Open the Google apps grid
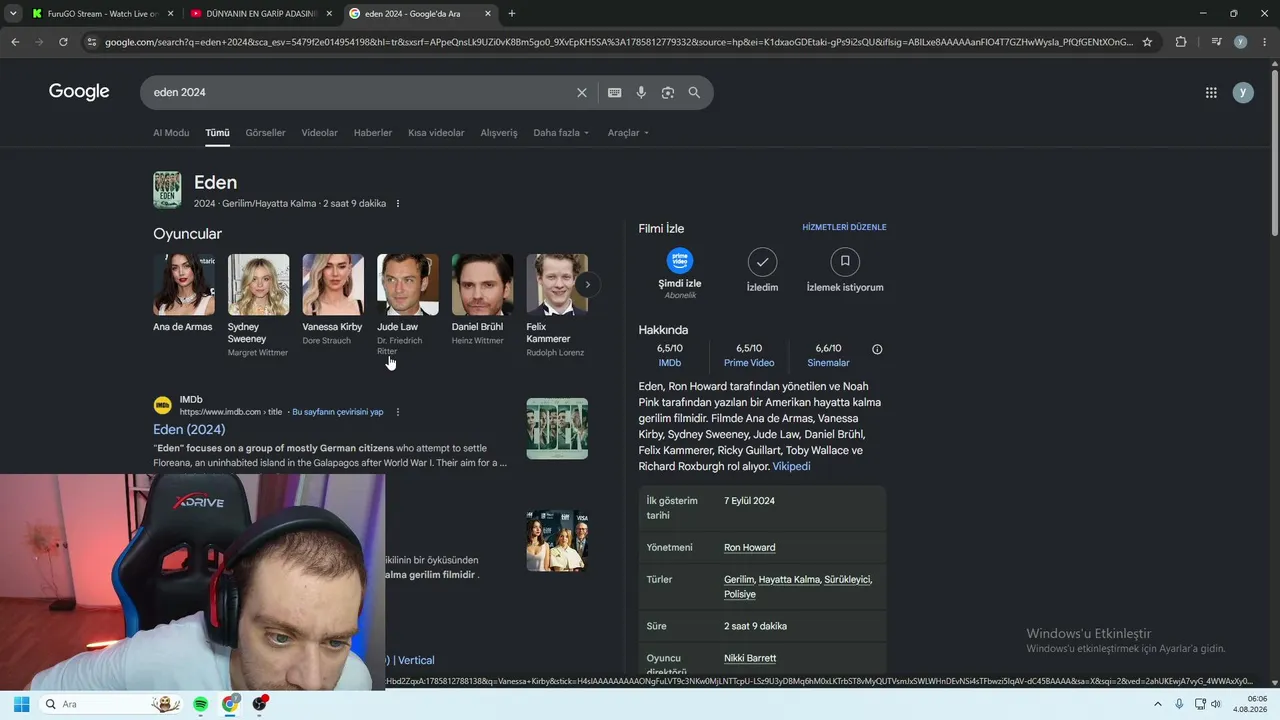The height and width of the screenshot is (720, 1280). [x=1211, y=92]
